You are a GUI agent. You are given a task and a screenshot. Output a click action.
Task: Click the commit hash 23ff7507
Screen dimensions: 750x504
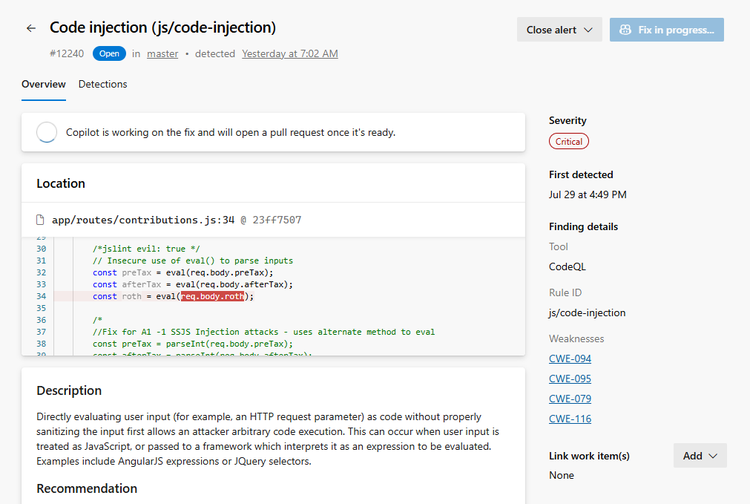277,220
